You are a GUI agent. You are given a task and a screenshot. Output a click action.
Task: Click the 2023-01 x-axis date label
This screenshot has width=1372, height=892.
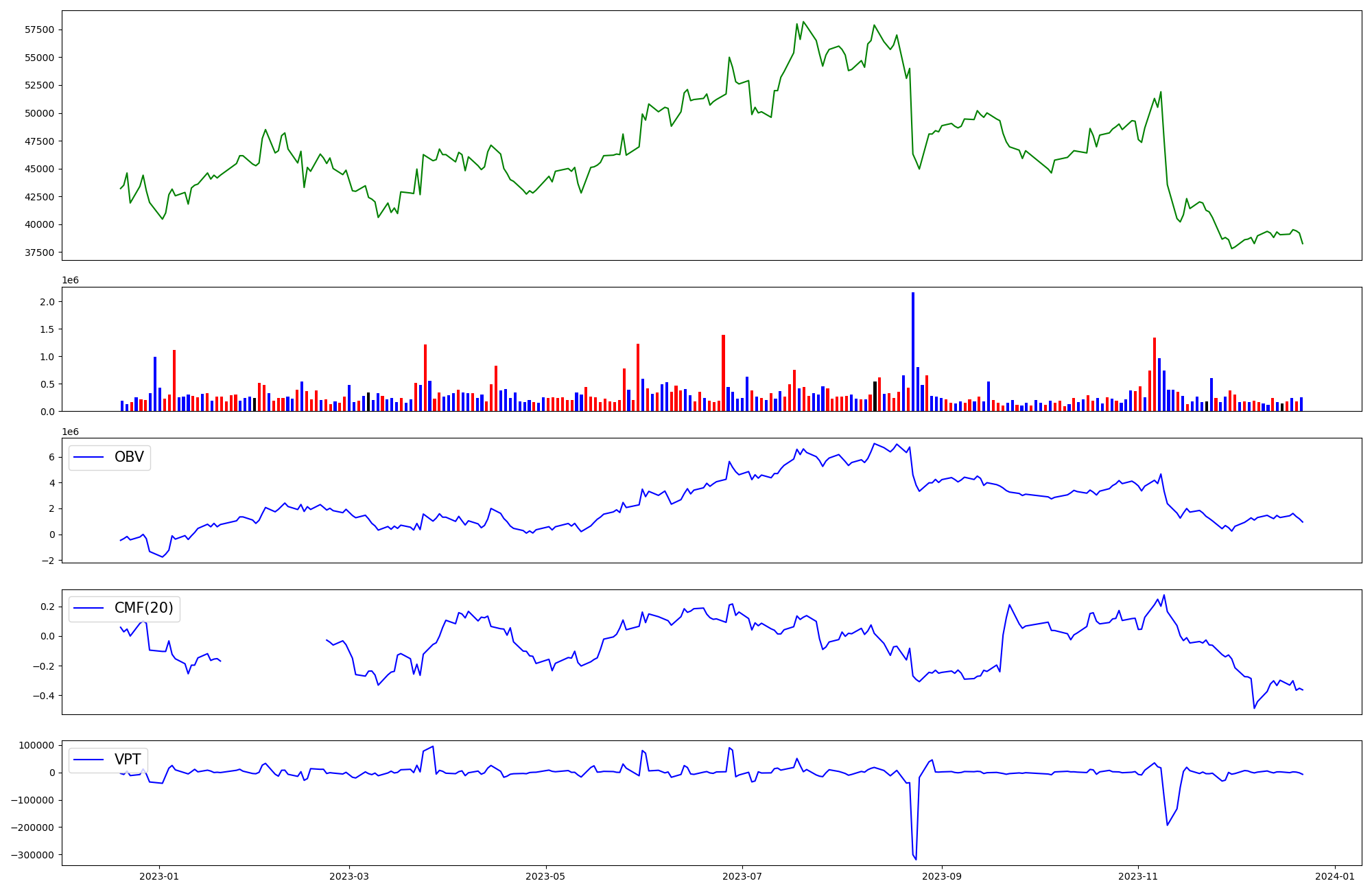(x=159, y=876)
